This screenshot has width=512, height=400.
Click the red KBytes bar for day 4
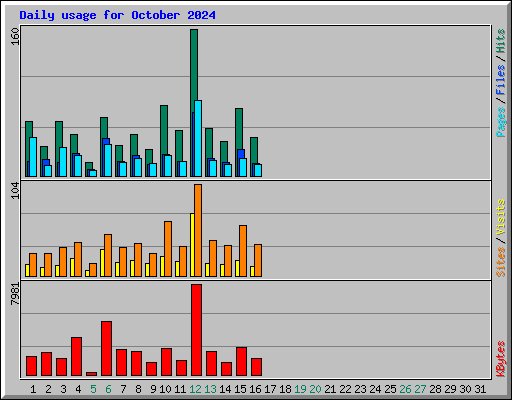click(76, 356)
